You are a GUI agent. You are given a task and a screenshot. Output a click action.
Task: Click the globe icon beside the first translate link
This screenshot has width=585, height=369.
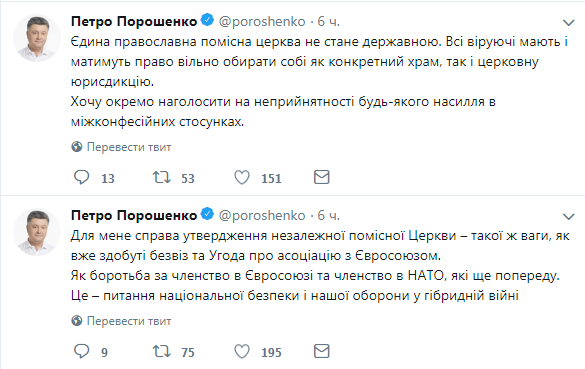click(77, 147)
